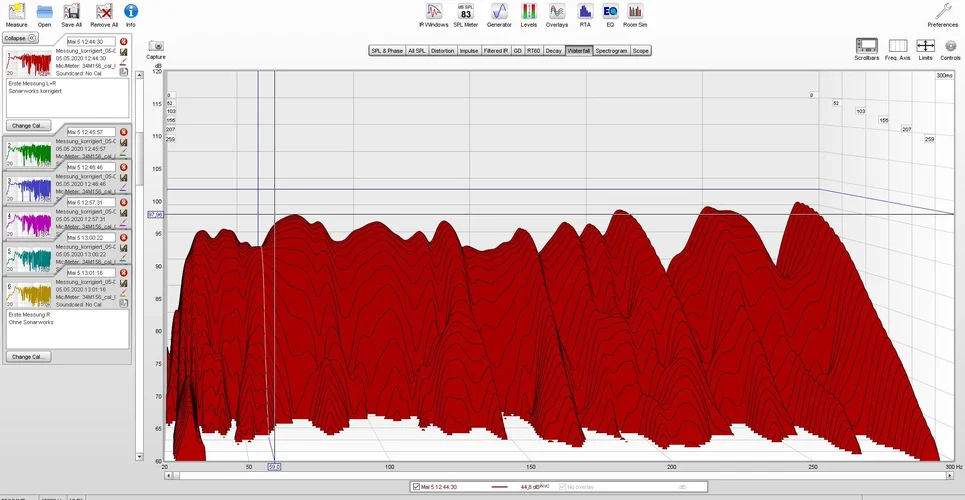
Task: Select magenta measurement thumbnail number 4
Action: [x=28, y=224]
